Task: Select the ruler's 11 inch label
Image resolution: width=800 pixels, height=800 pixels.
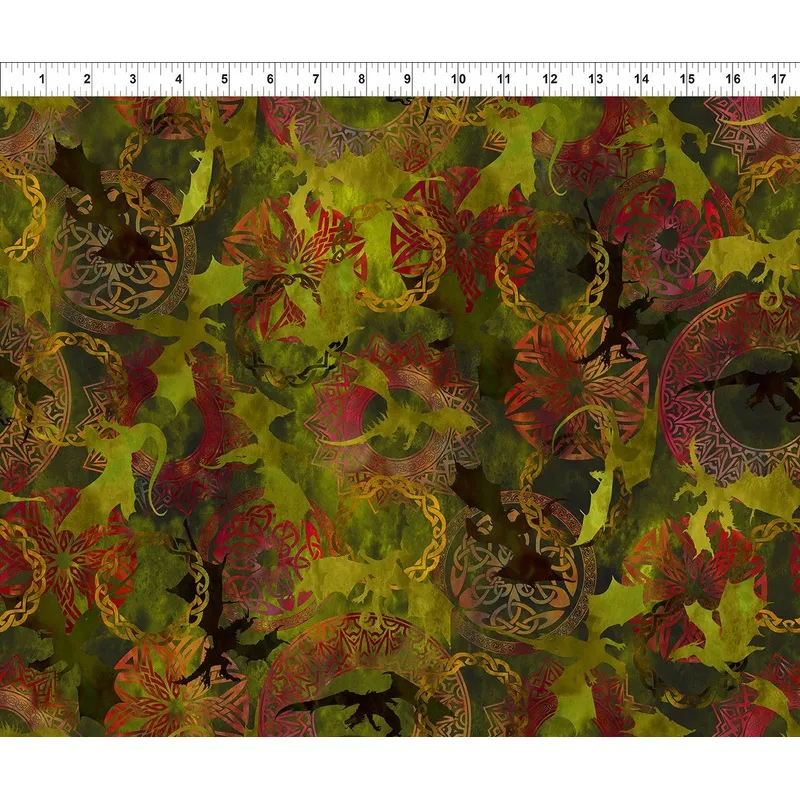Action: coord(504,79)
